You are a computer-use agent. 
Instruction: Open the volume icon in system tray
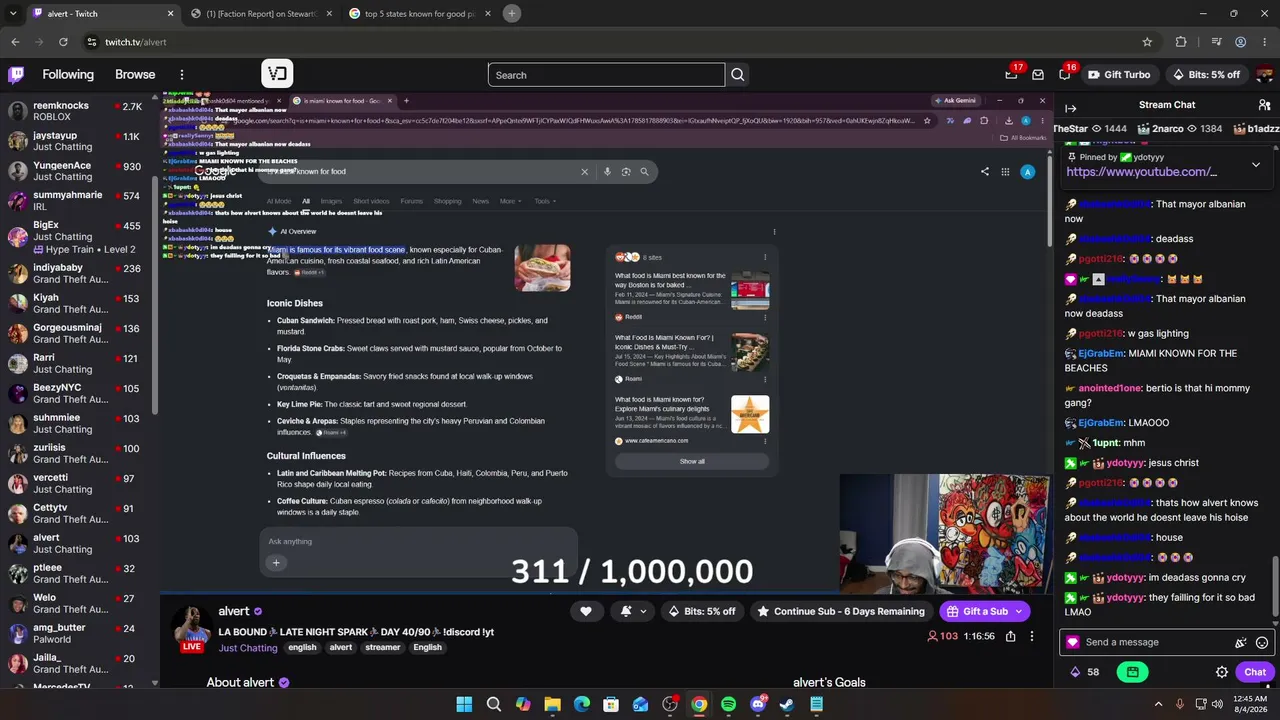(x=1219, y=704)
